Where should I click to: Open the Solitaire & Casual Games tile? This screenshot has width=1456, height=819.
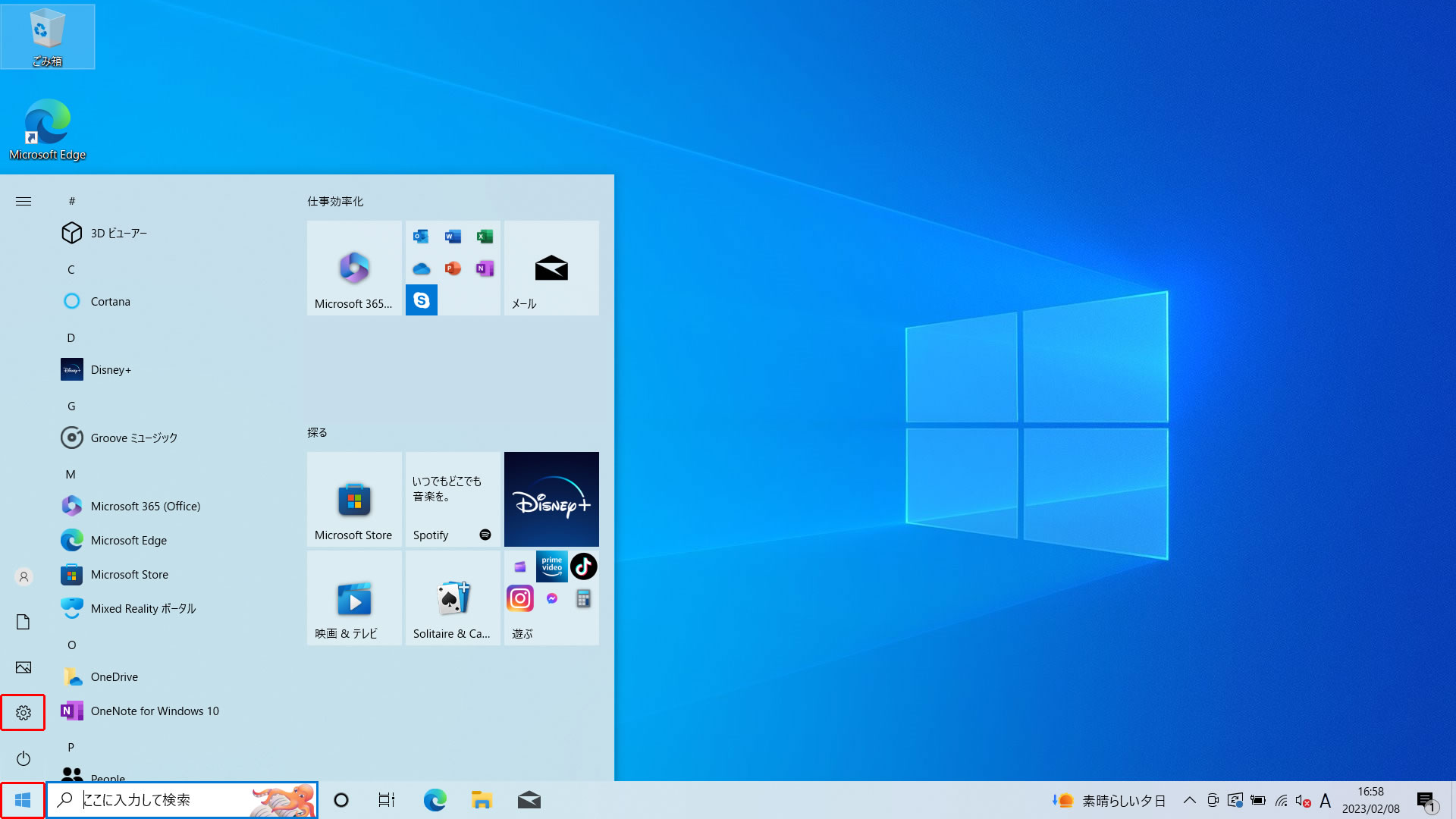[x=453, y=598]
